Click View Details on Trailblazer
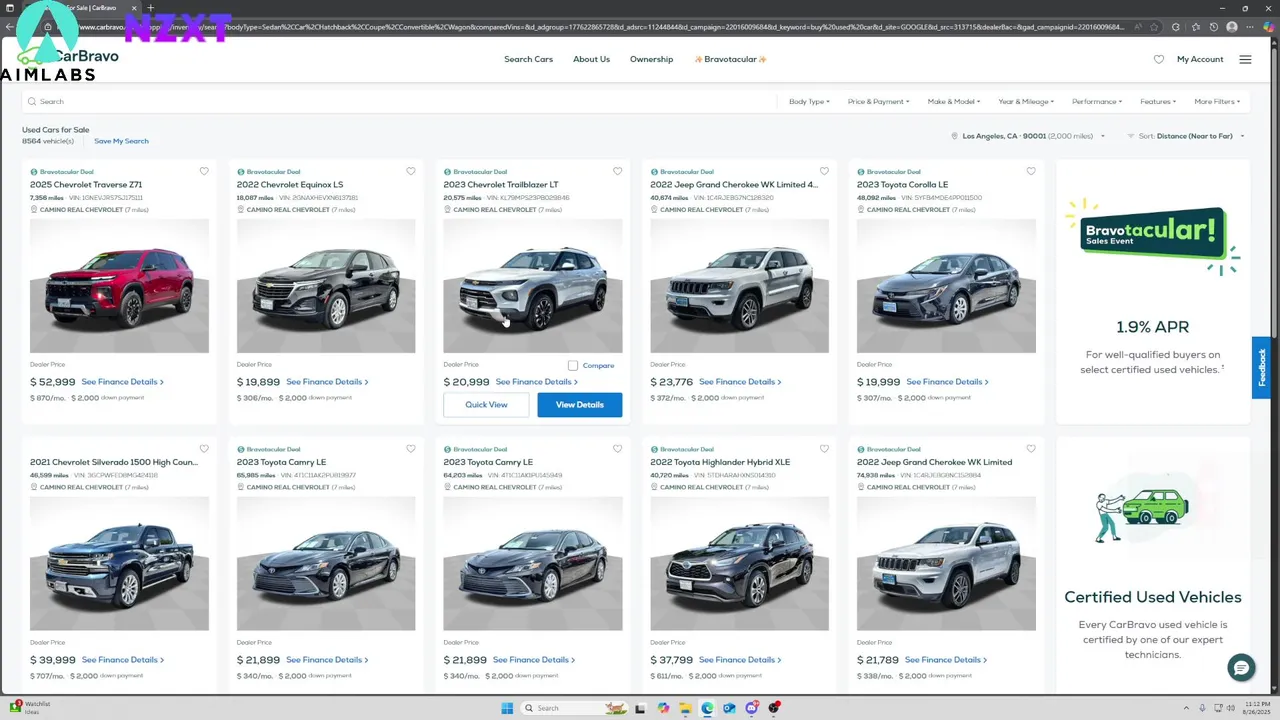This screenshot has width=1280, height=720. click(580, 405)
